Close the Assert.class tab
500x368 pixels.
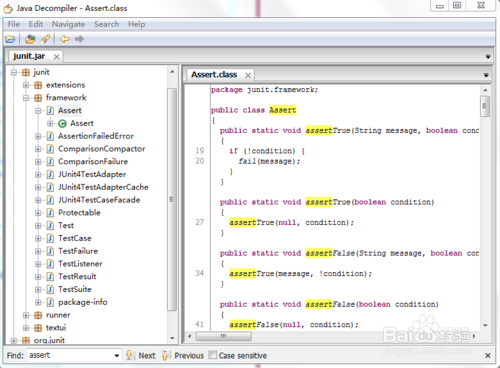248,75
